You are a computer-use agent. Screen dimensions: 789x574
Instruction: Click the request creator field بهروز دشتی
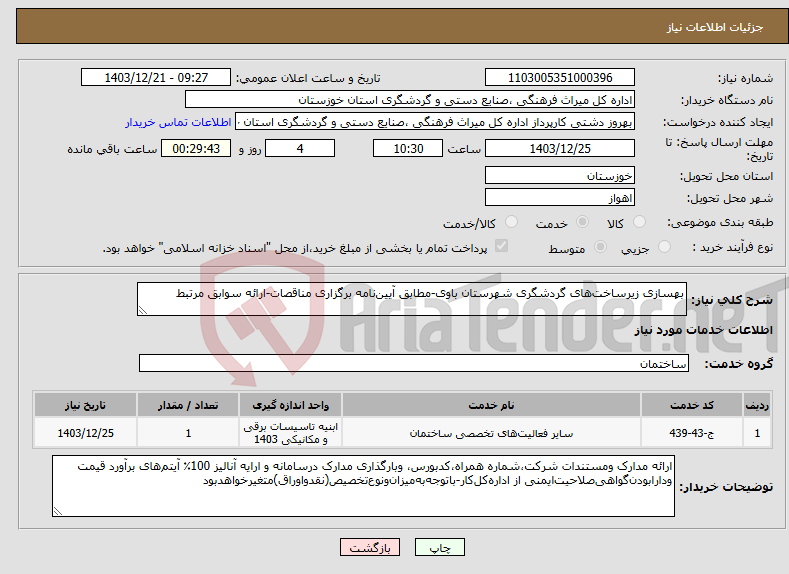tap(435, 122)
